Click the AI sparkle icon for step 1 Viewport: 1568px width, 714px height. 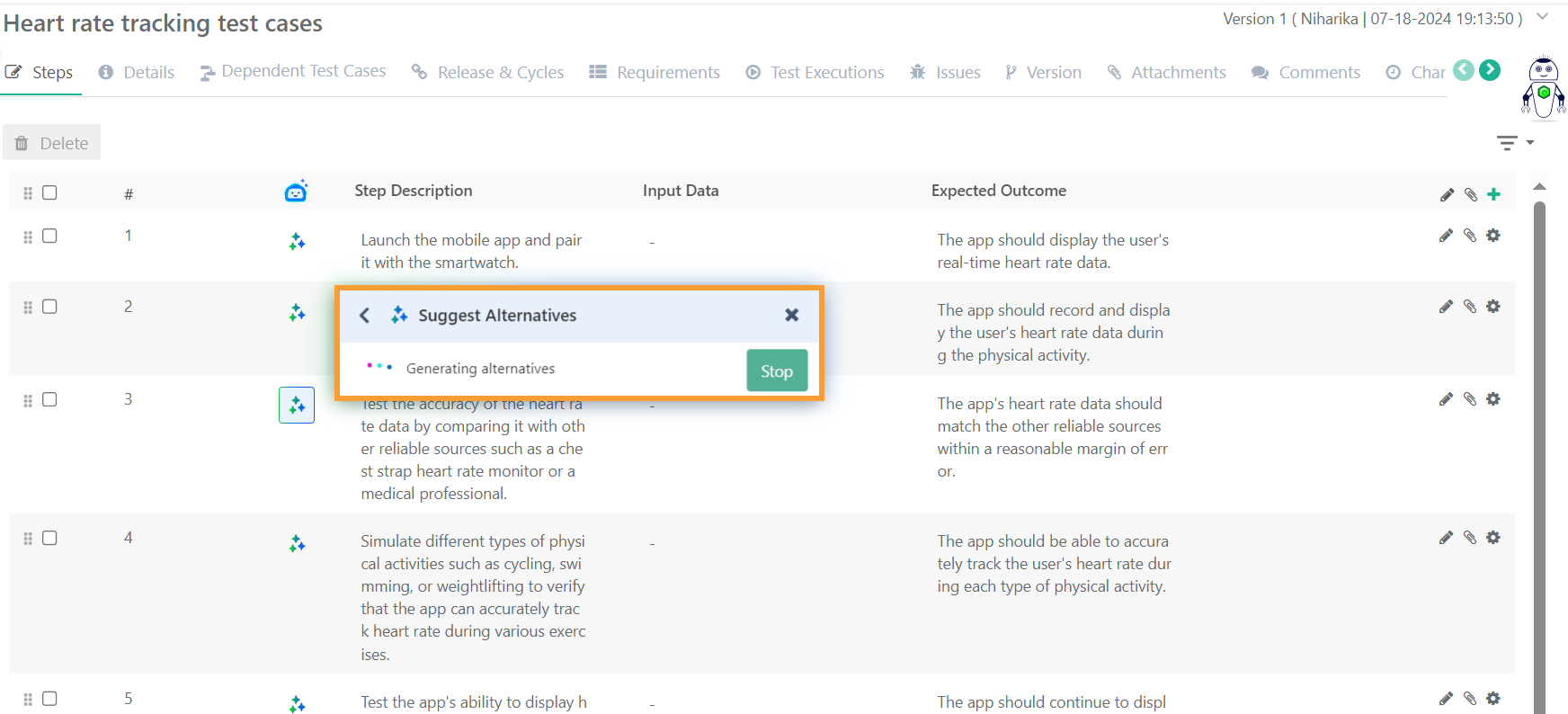pyautogui.click(x=297, y=242)
